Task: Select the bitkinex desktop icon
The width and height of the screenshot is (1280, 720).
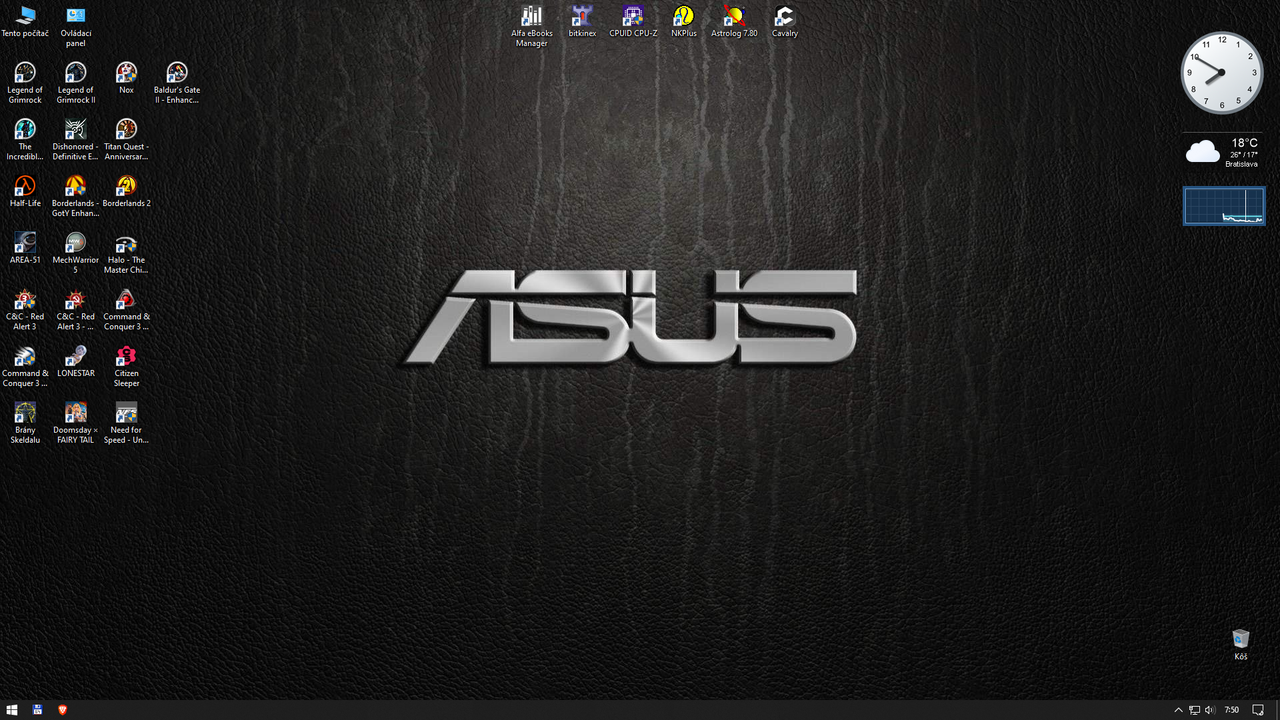Action: tap(582, 22)
